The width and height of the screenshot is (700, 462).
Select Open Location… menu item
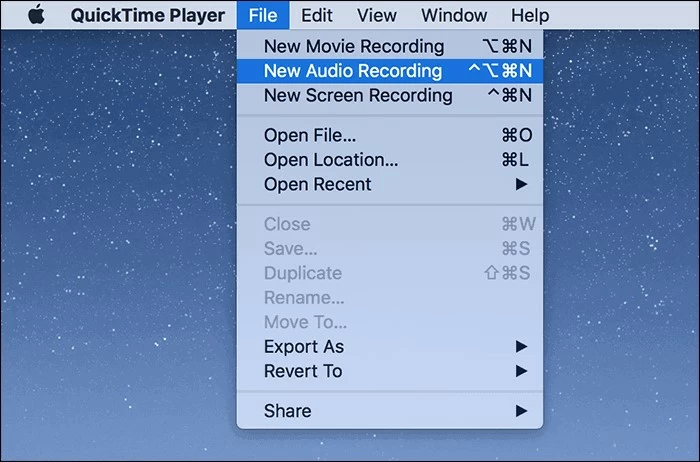[x=330, y=160]
